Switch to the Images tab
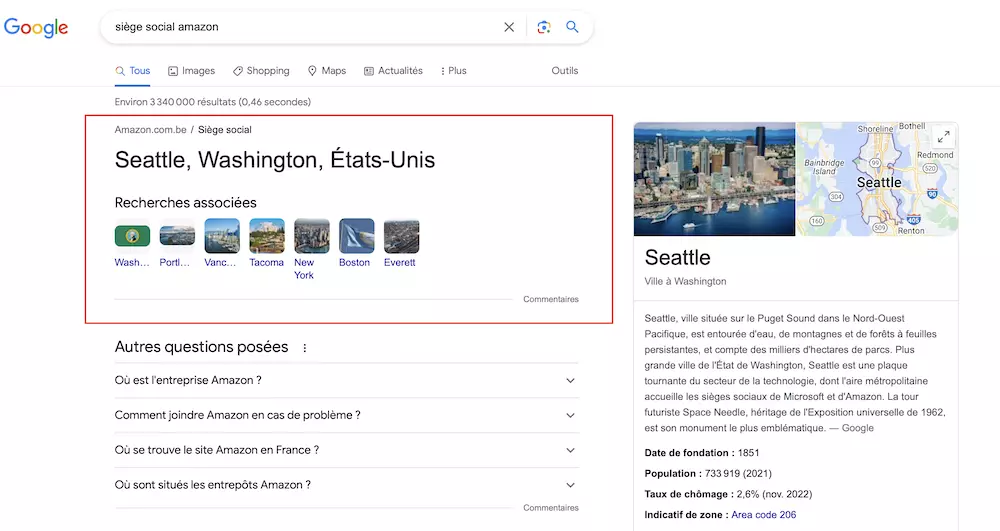1000x531 pixels. 191,71
